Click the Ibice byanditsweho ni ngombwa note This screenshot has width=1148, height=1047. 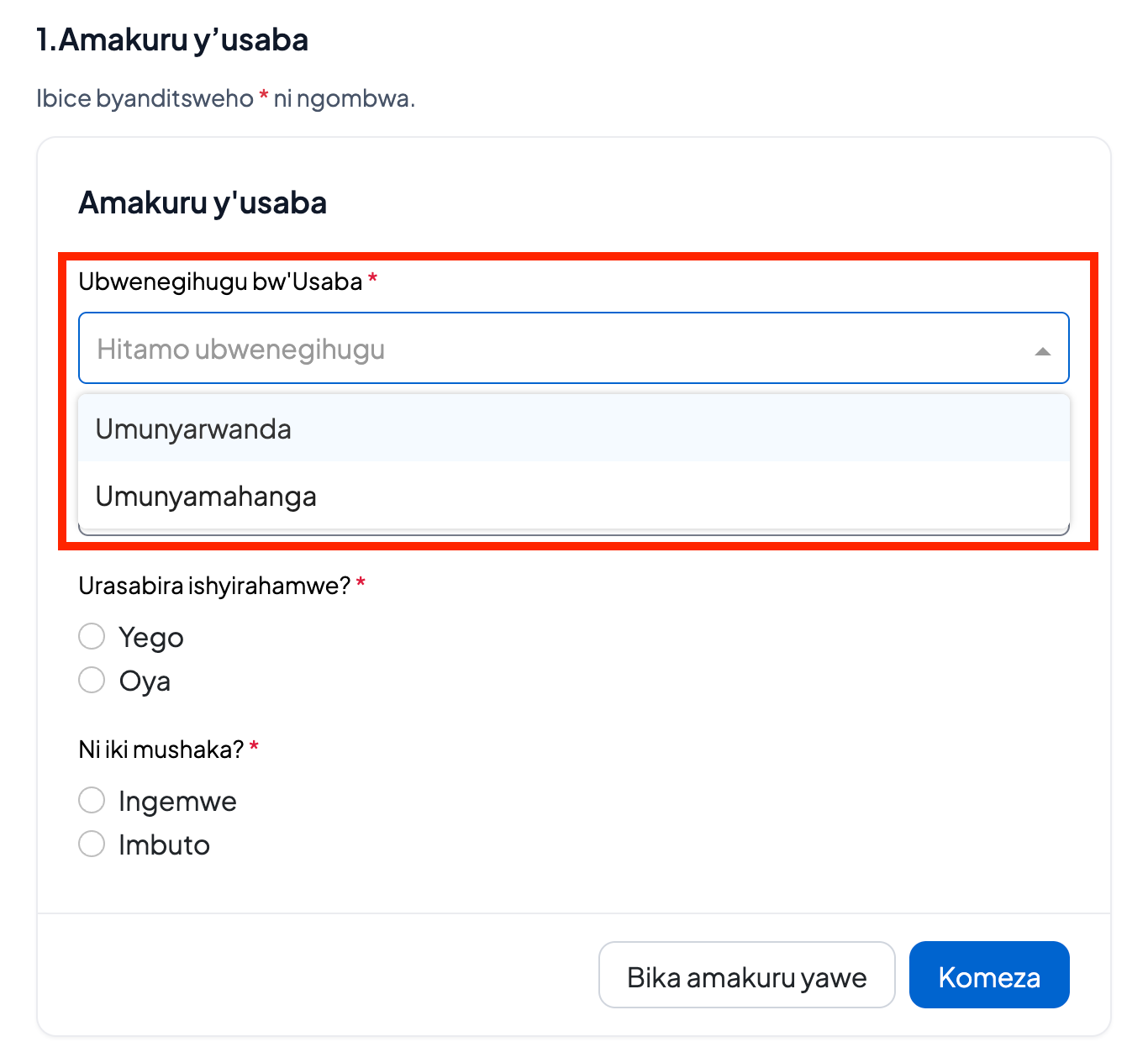point(226,99)
